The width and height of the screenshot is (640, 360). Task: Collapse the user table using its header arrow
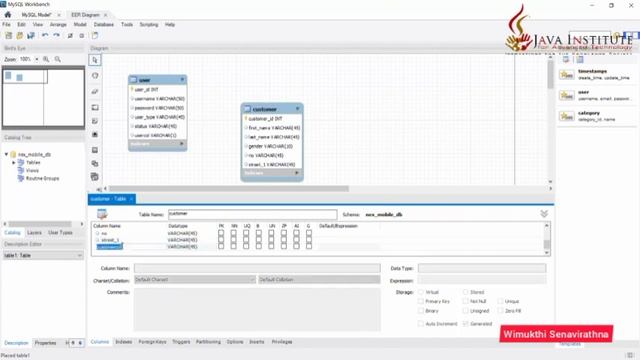click(x=182, y=79)
